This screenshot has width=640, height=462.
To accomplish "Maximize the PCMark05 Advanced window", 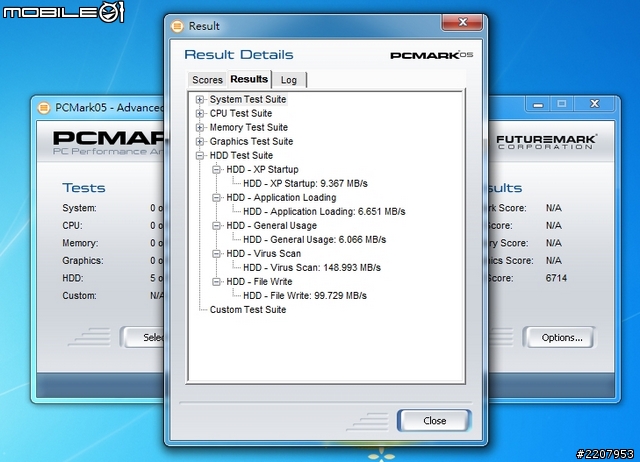I will [x=562, y=104].
